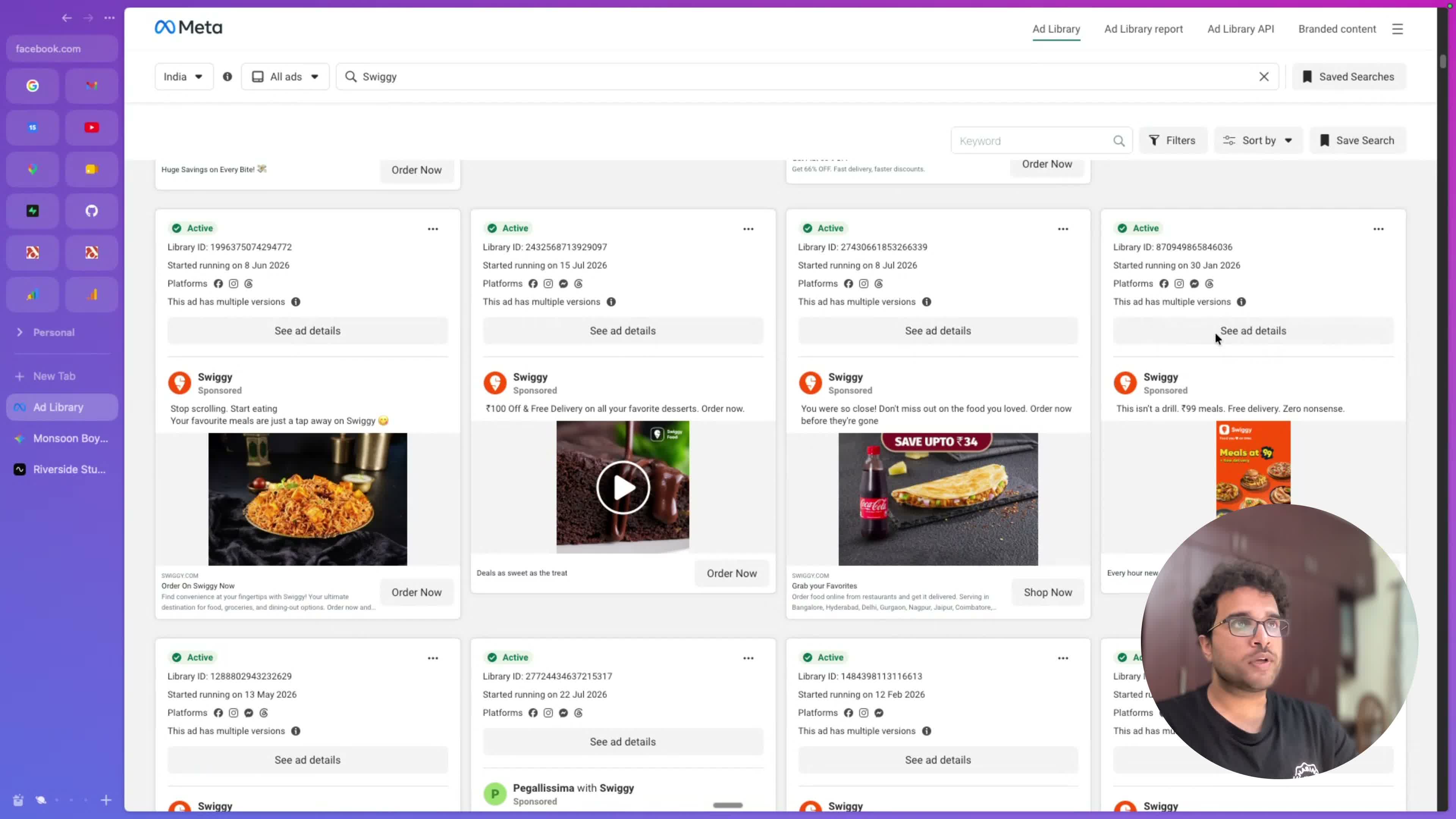Click the magnifier icon in the Keyword box

coord(1119,141)
